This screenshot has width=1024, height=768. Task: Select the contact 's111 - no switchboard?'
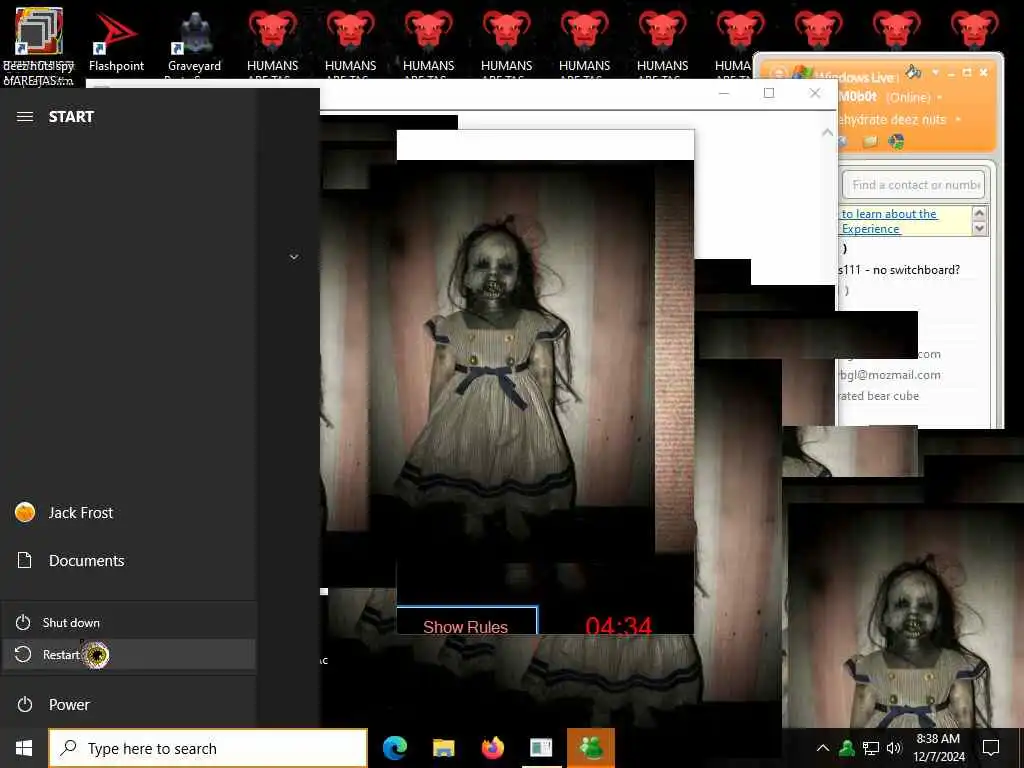coord(900,270)
